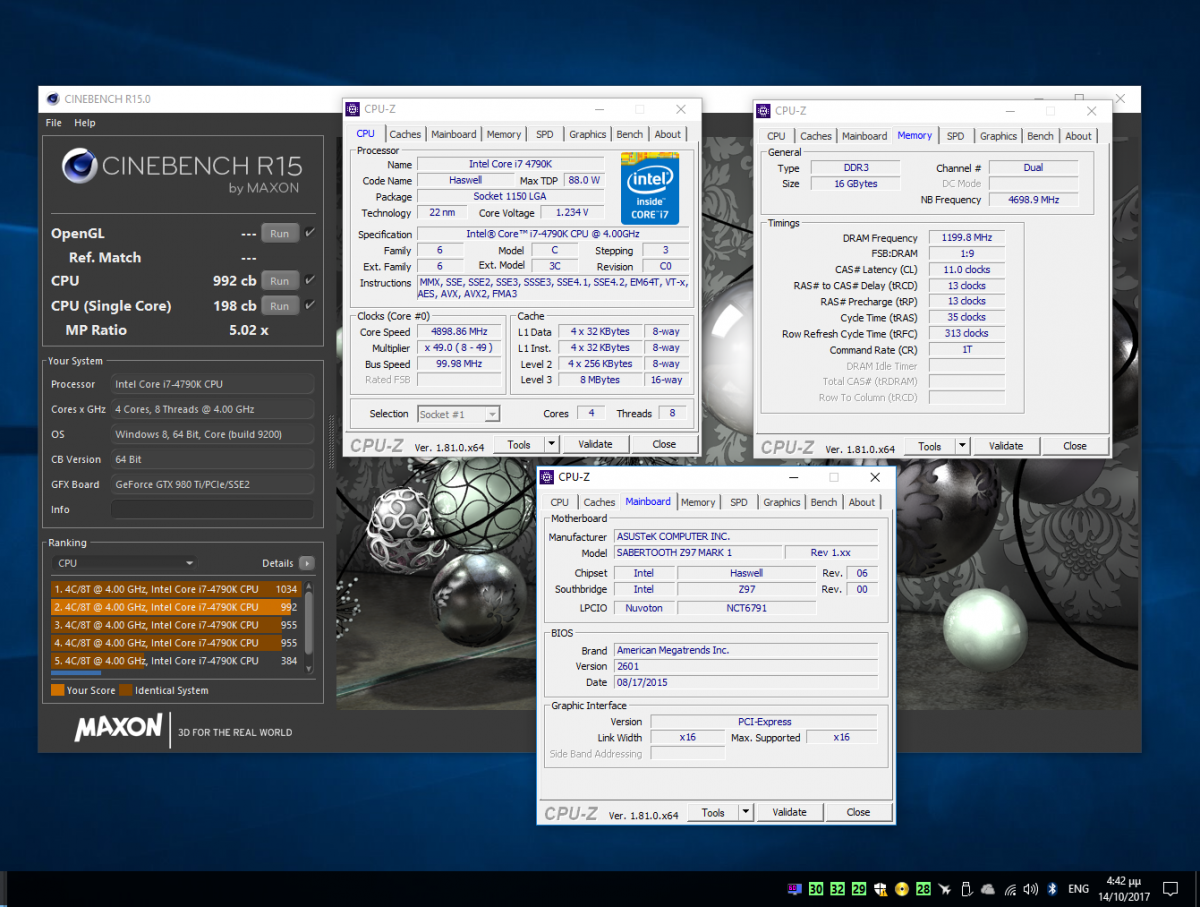This screenshot has height=907, width=1200.
Task: Run the CPU benchmark in Cinebench
Action: [x=280, y=281]
